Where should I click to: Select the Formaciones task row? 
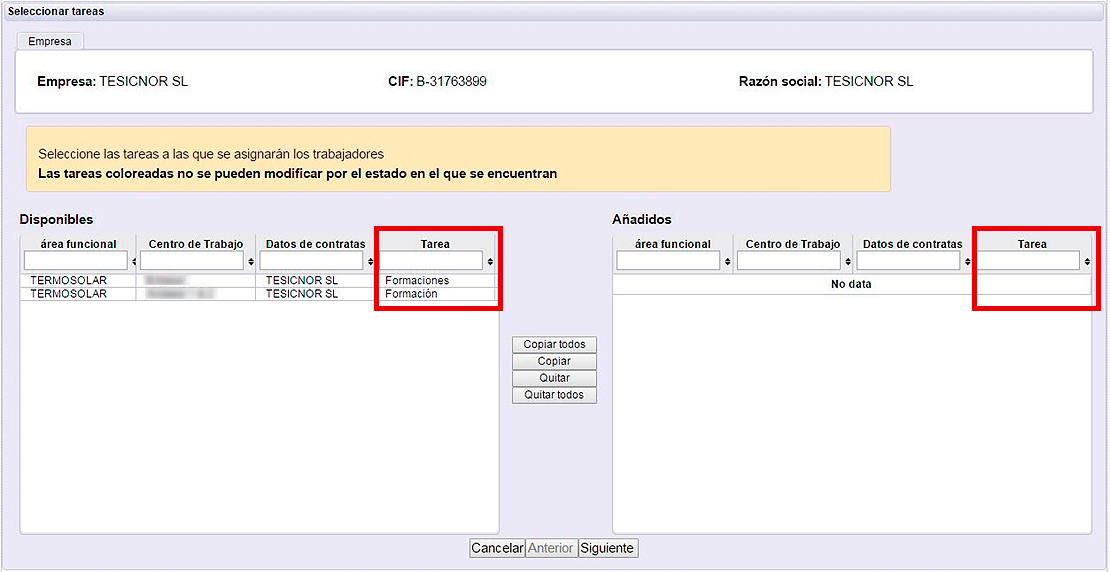click(x=258, y=280)
